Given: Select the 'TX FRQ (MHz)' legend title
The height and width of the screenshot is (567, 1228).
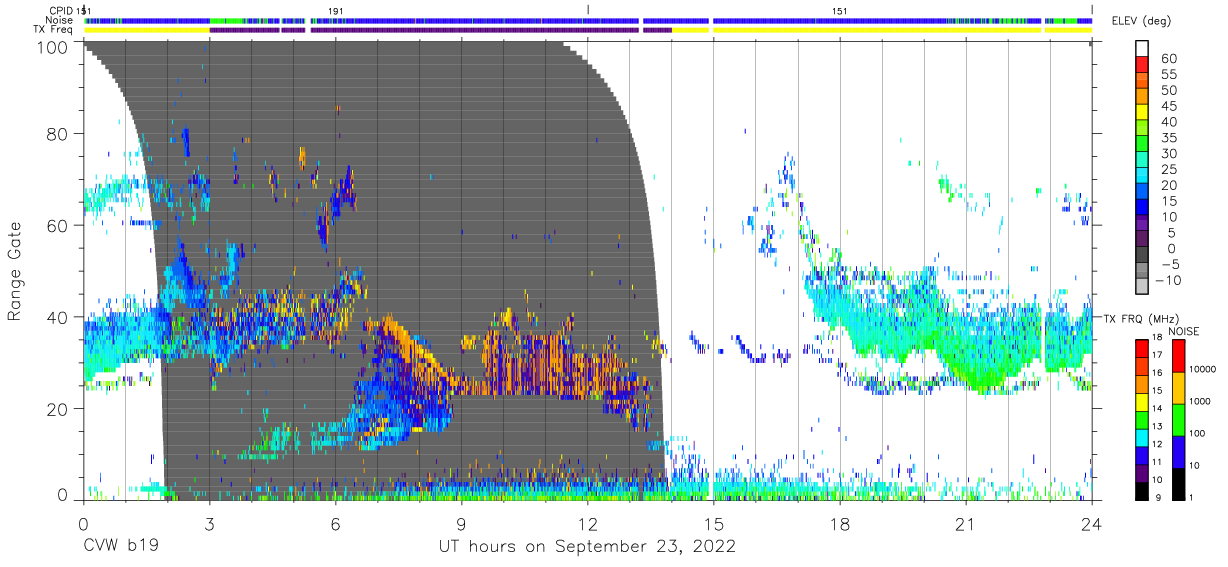Looking at the screenshot, I should pos(1139,318).
